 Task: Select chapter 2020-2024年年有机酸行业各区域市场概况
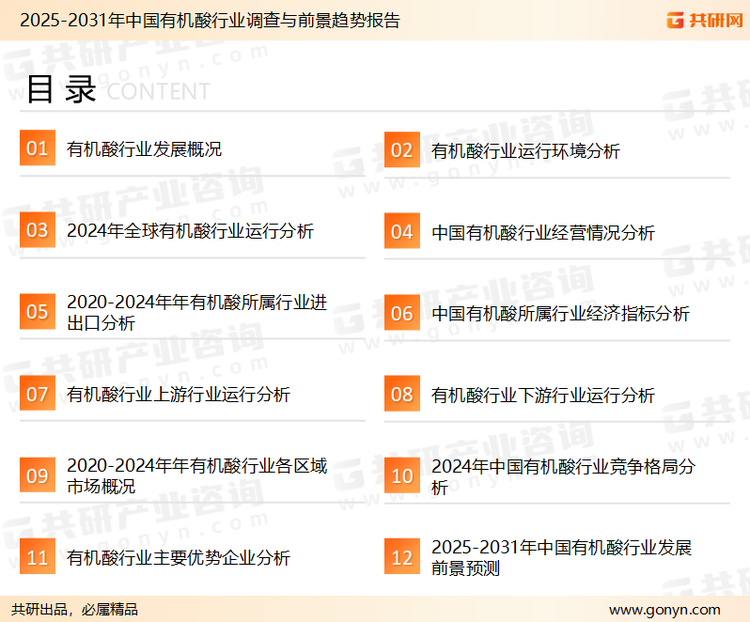point(197,476)
